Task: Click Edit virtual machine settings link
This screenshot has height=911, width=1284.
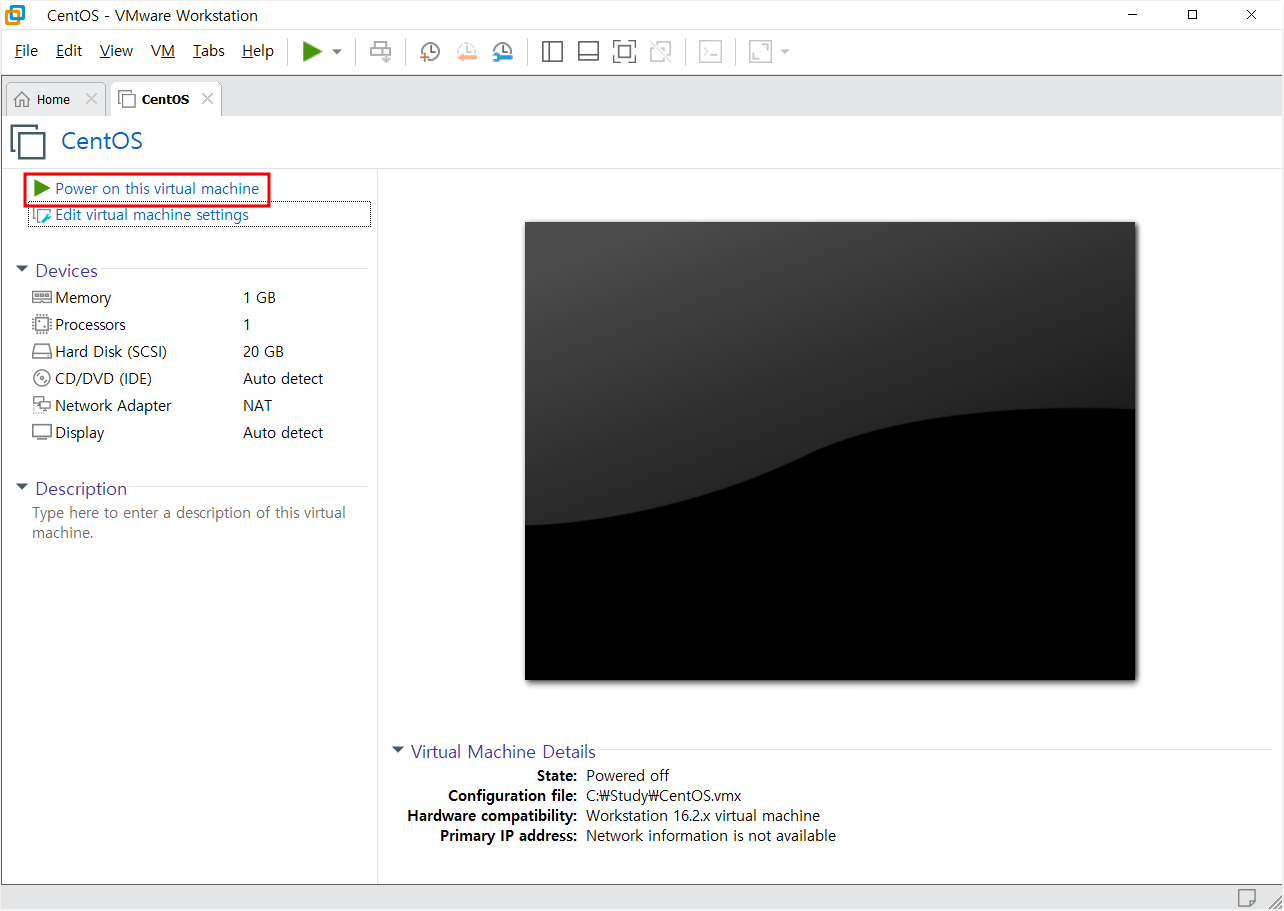Action: (x=152, y=215)
